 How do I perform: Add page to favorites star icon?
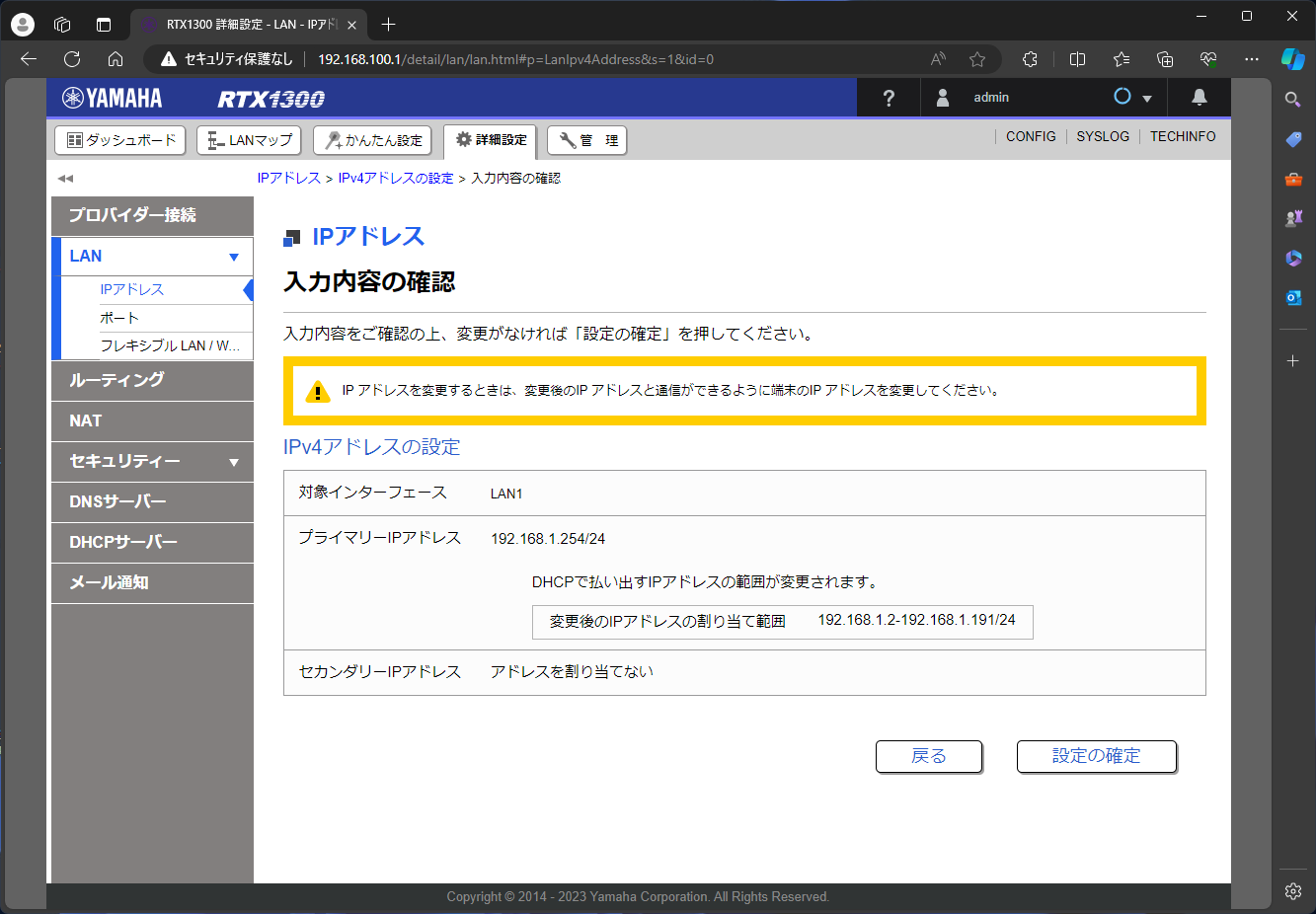[977, 59]
